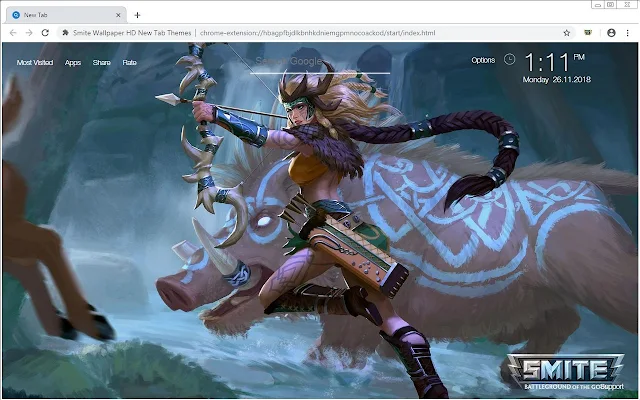Open the extension icon beside the bookmark star
The height and width of the screenshot is (400, 640).
point(588,33)
